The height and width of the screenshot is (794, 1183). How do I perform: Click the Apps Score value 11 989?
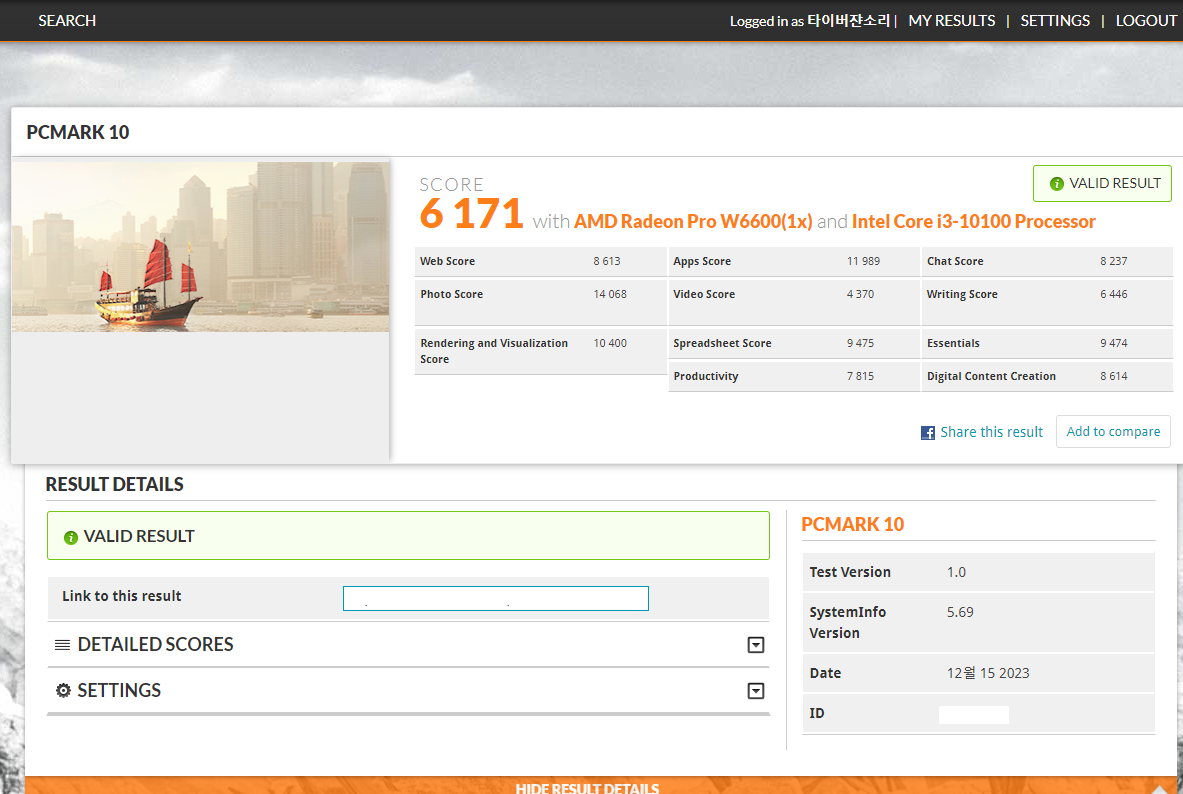863,261
